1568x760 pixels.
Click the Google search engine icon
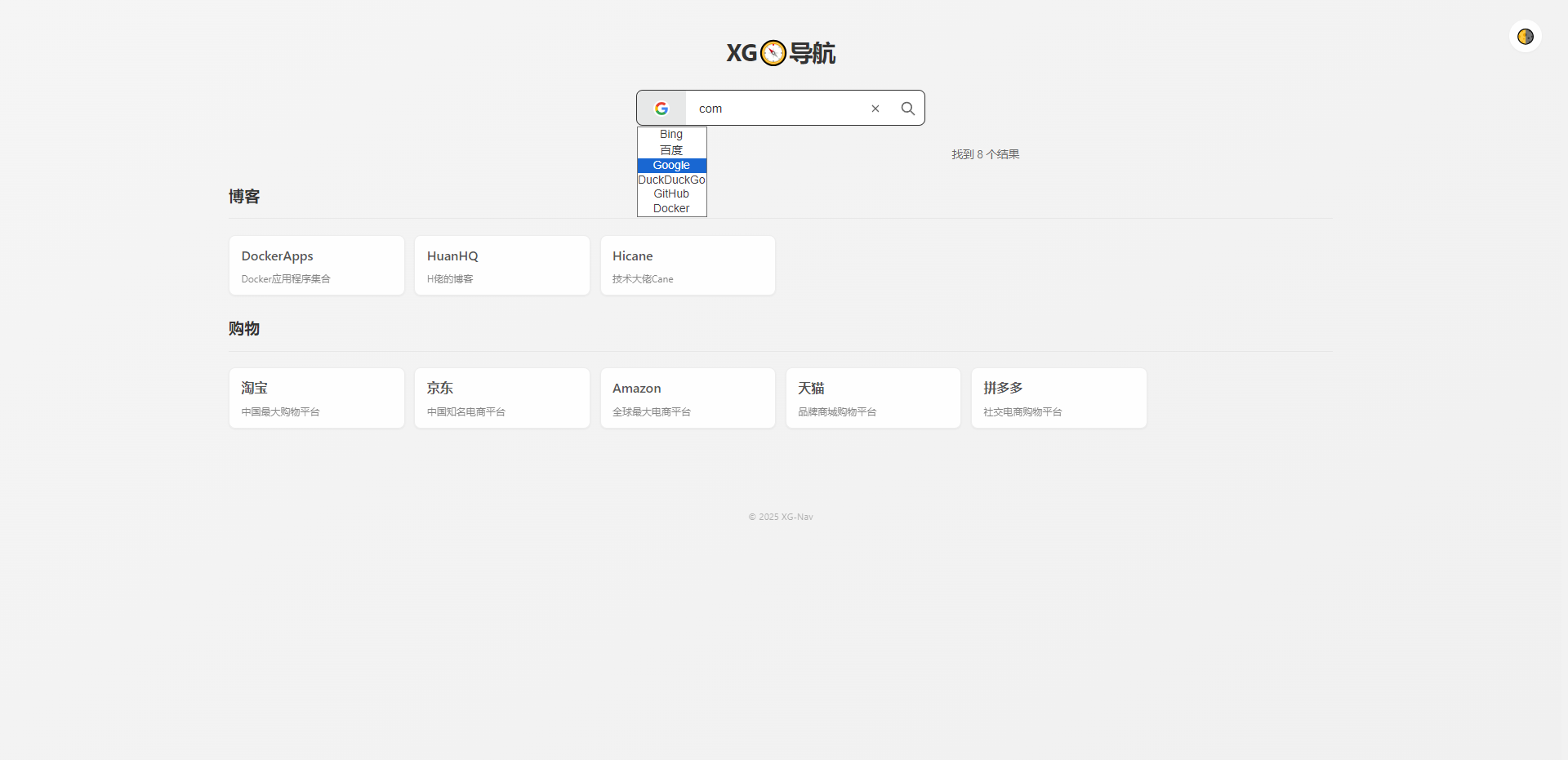661,109
